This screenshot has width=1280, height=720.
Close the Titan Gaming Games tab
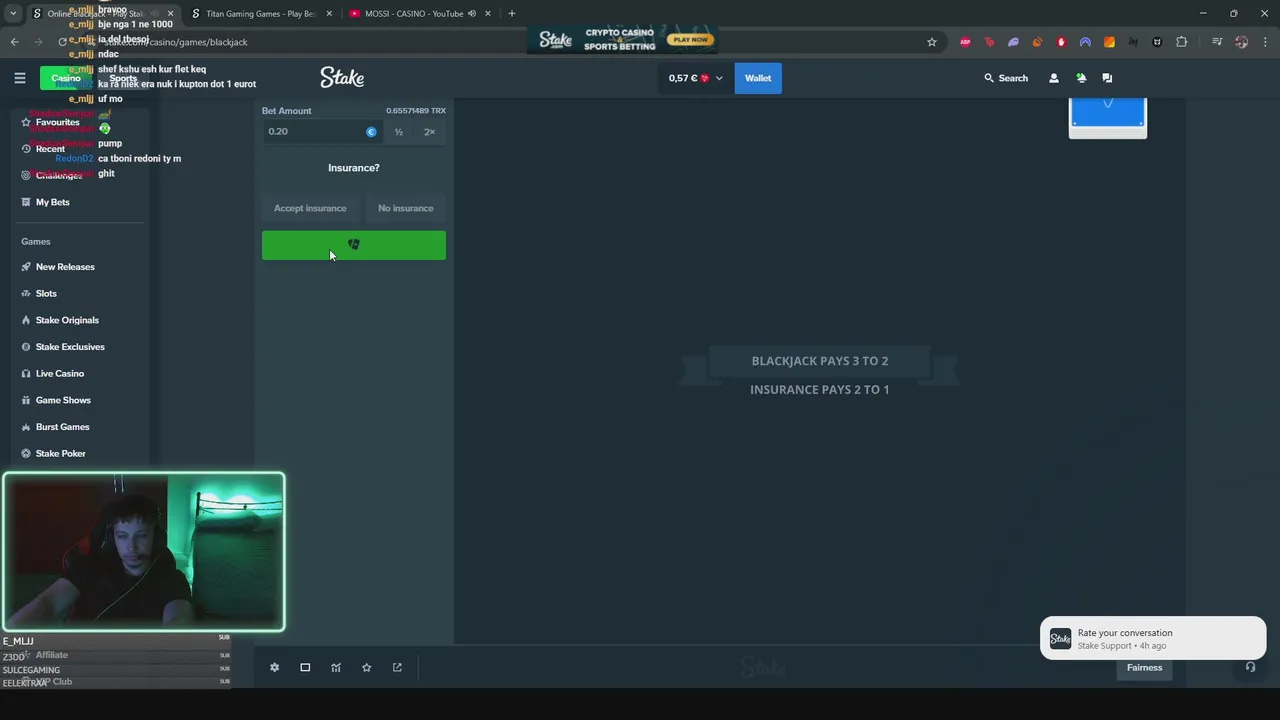pyautogui.click(x=329, y=14)
